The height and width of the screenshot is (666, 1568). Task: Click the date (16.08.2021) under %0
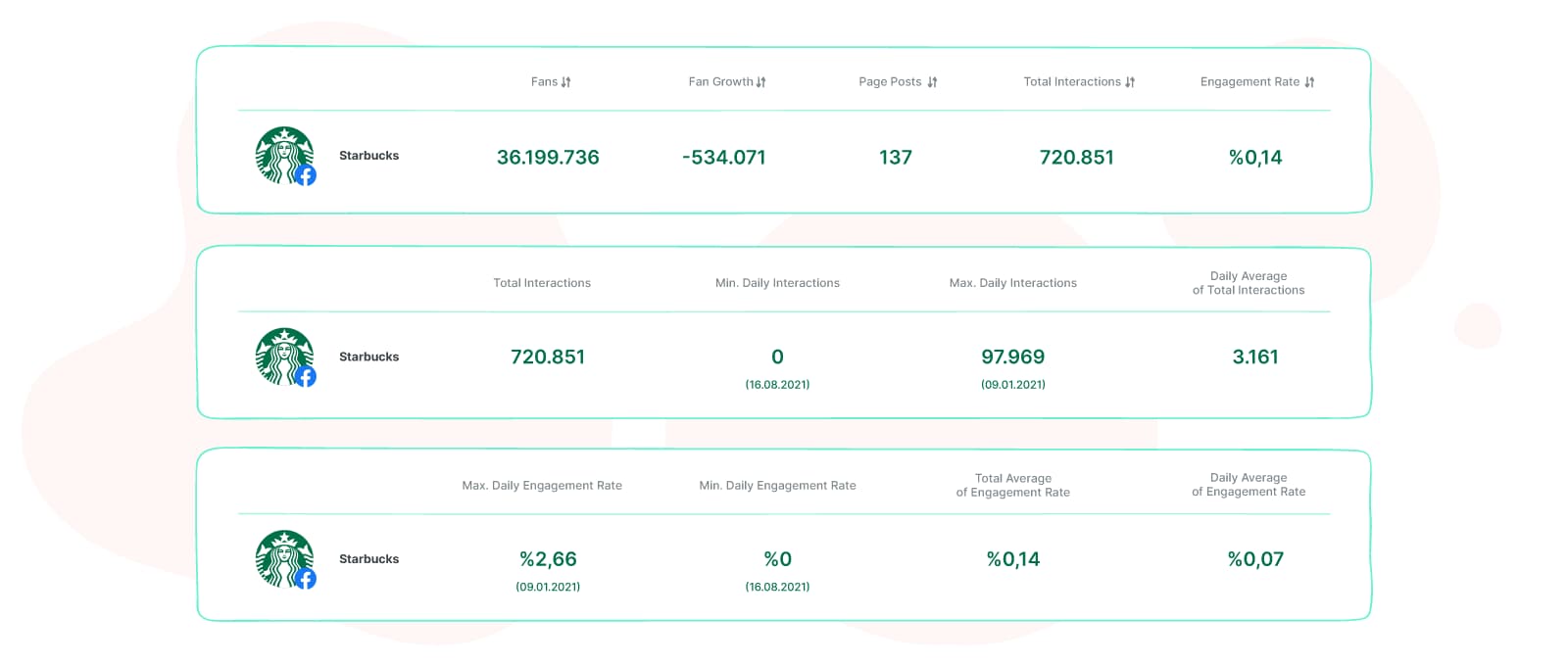click(x=777, y=587)
